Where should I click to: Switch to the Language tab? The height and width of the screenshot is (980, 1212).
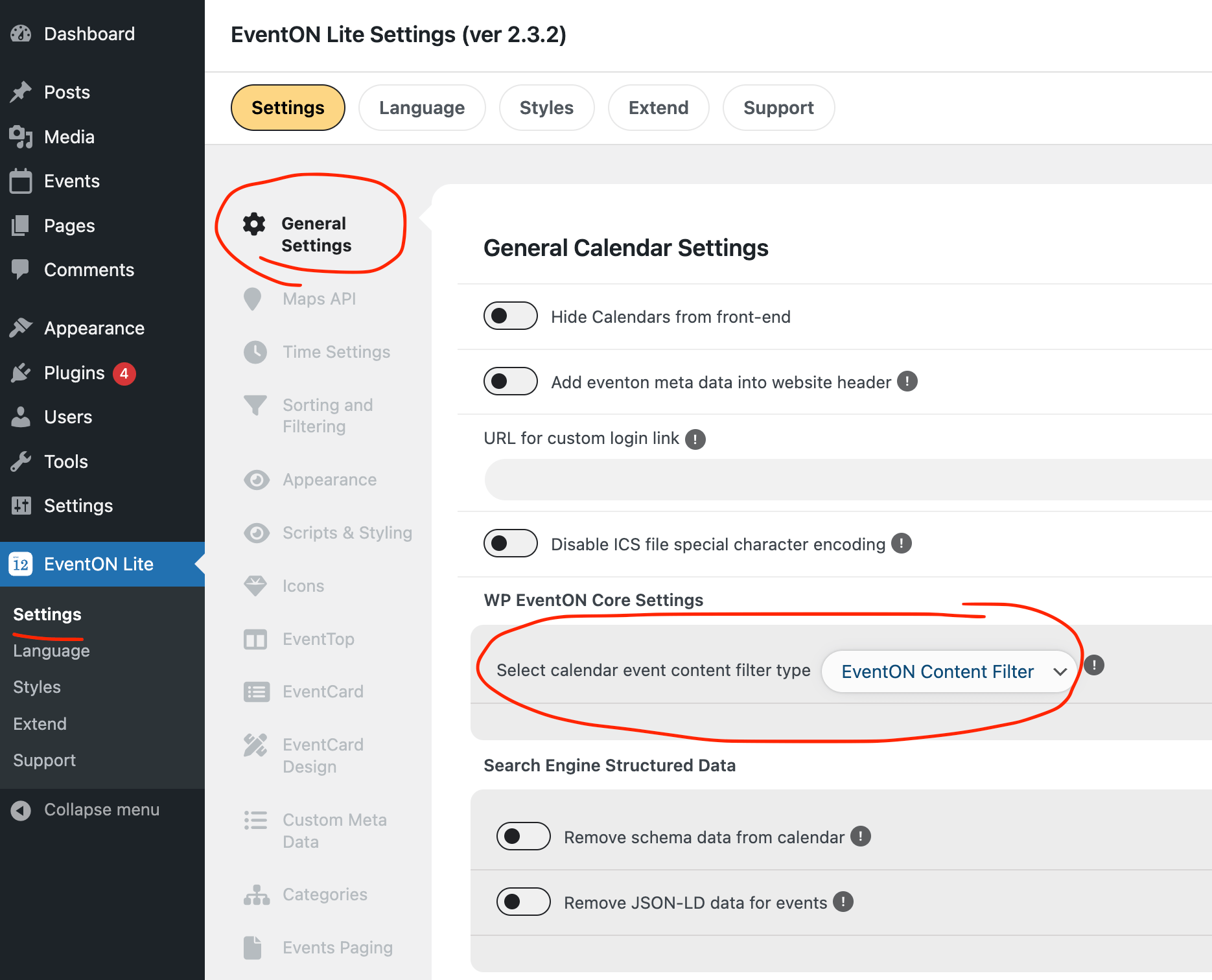coord(422,108)
